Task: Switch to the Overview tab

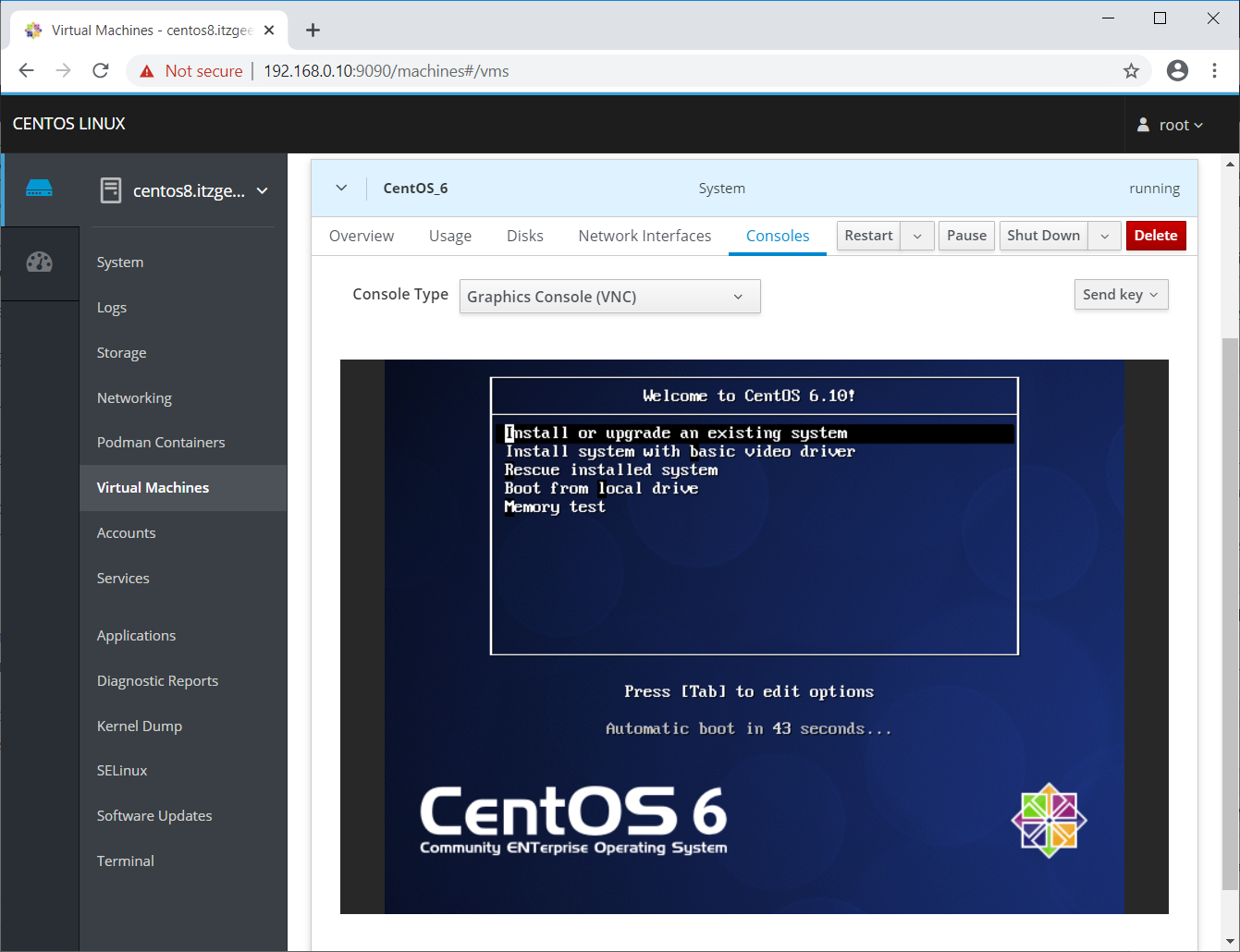Action: coord(362,236)
